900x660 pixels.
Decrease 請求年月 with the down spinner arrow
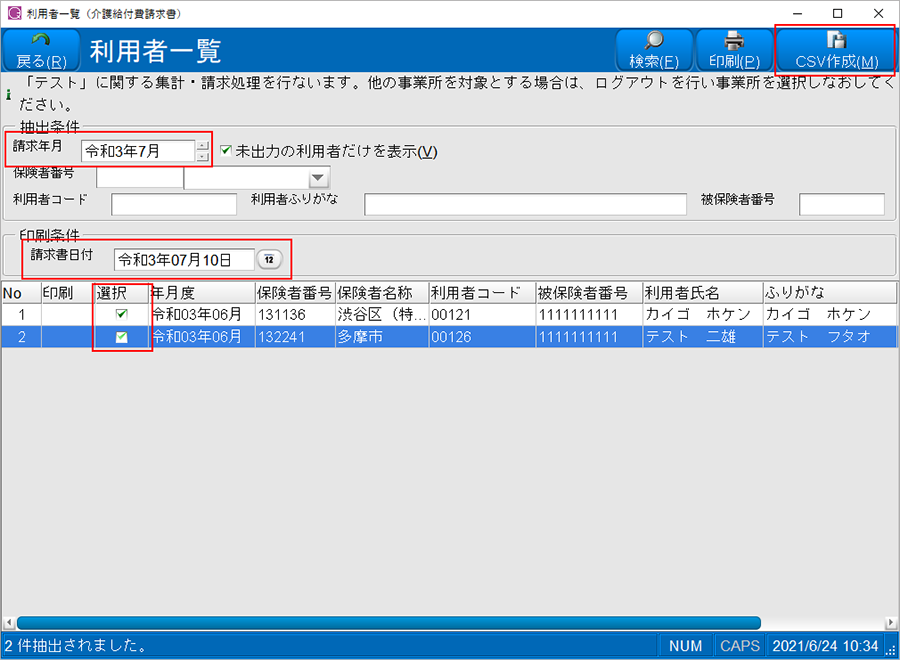pos(203,156)
